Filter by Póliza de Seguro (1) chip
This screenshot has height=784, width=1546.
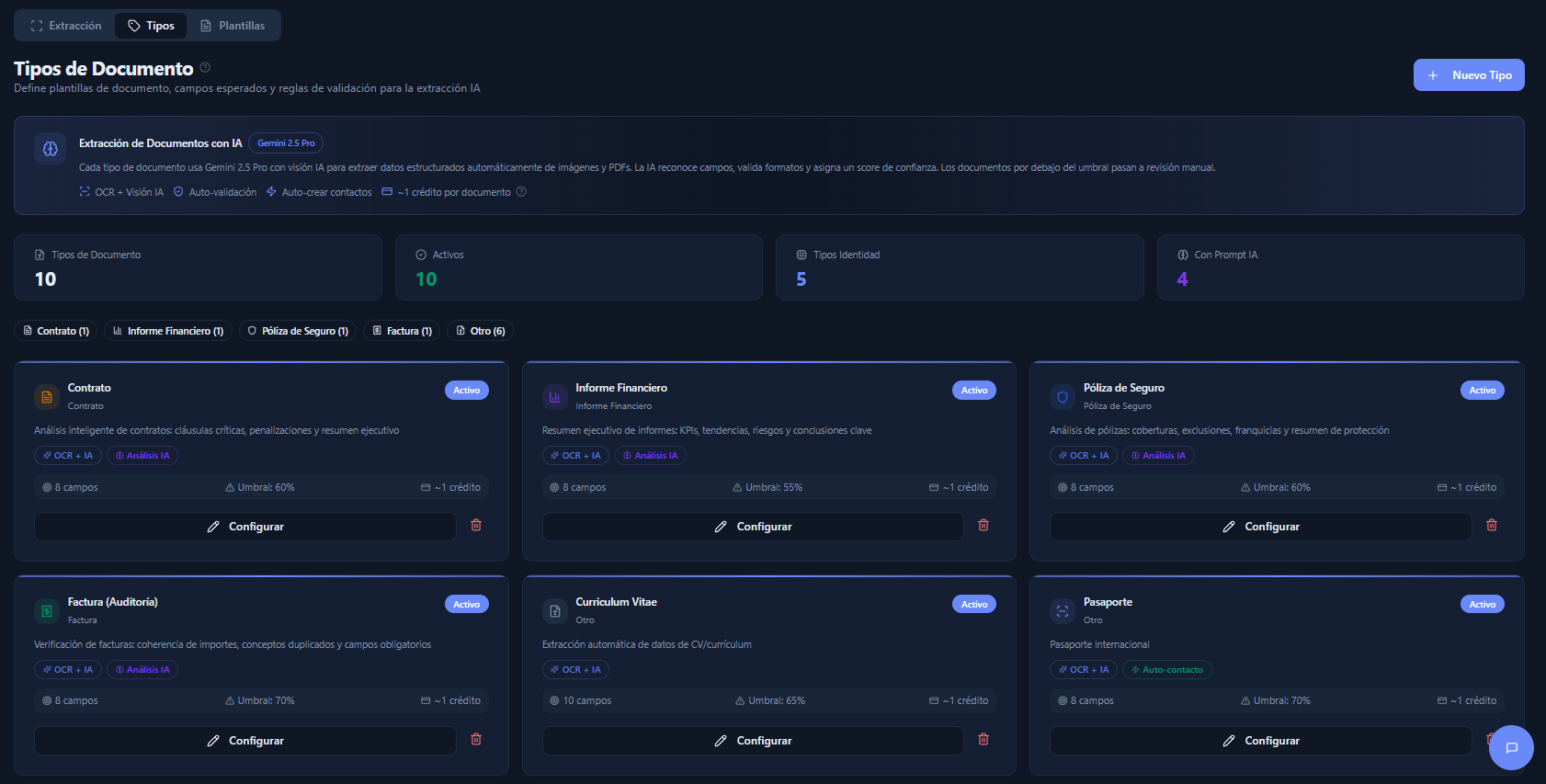298,331
